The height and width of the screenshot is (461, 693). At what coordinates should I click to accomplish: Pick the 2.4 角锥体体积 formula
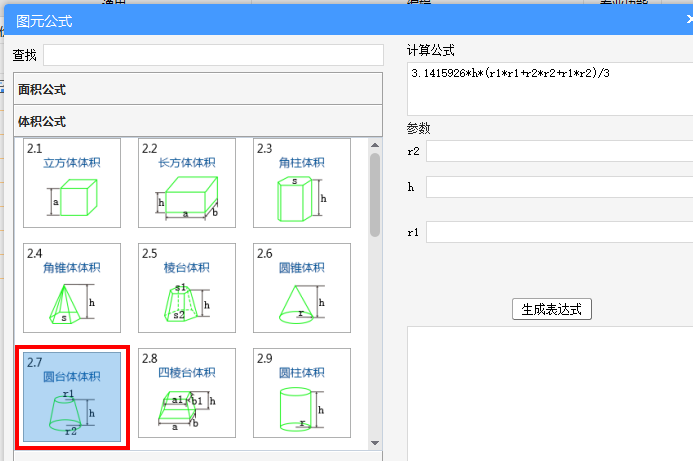pos(72,288)
